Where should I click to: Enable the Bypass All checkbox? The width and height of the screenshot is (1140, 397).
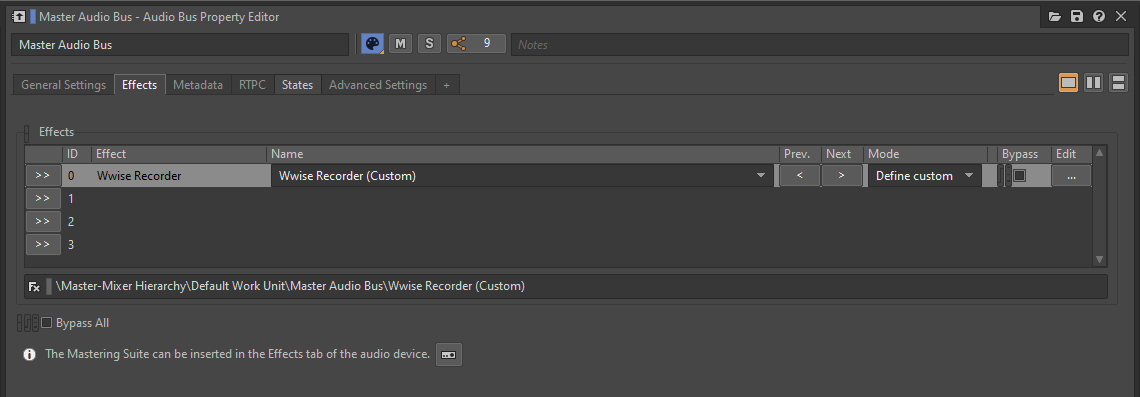coord(47,323)
